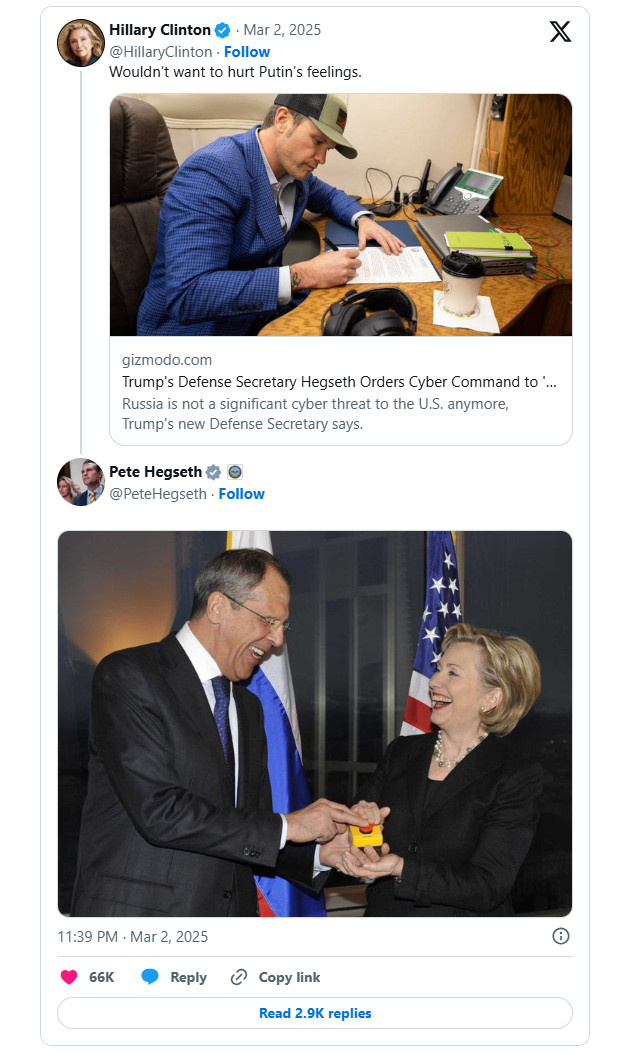The height and width of the screenshot is (1053, 621).
Task: Like the tweet with the heart icon
Action: click(x=69, y=977)
